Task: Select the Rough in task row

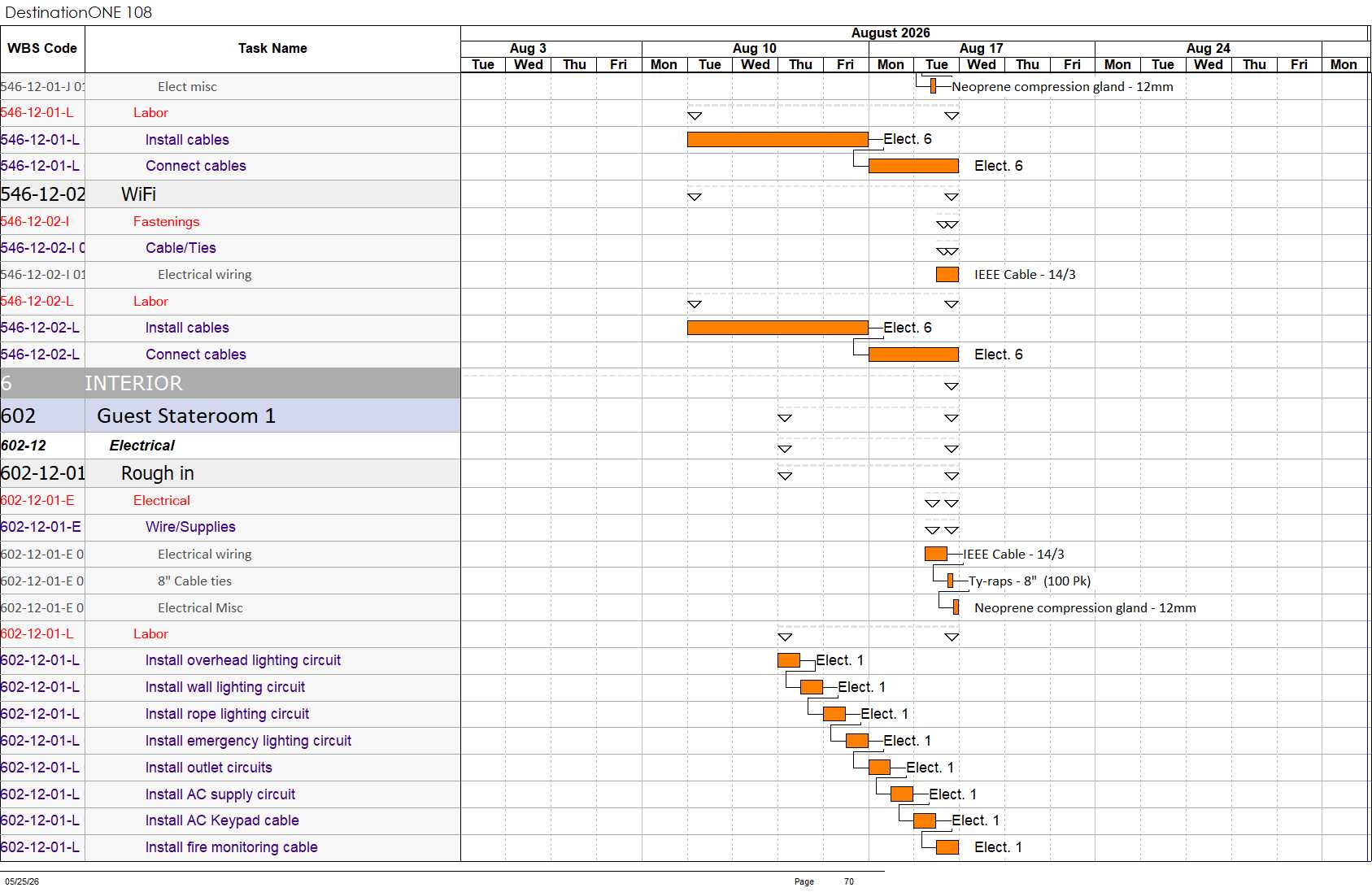Action: click(x=230, y=473)
